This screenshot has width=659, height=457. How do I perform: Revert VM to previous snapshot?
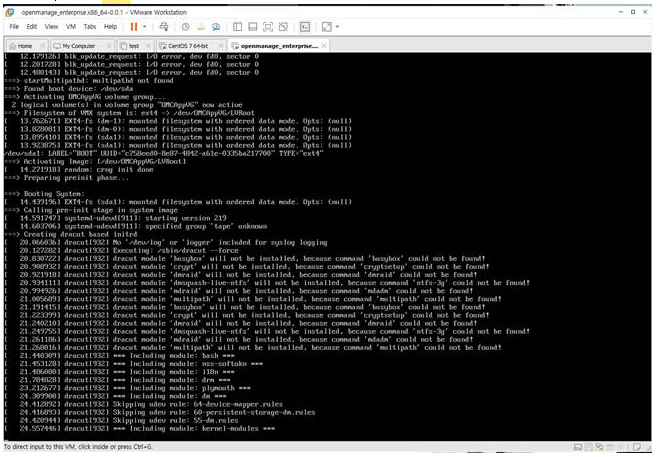pos(201,27)
